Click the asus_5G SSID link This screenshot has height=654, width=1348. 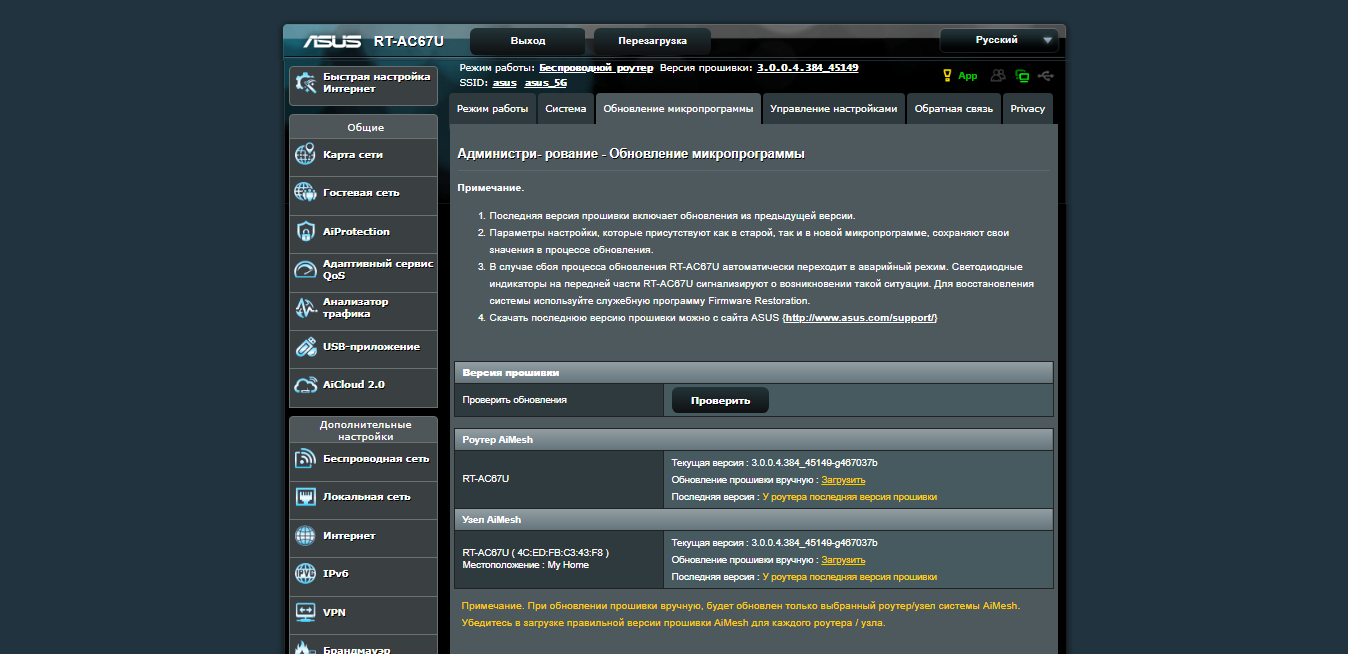546,83
